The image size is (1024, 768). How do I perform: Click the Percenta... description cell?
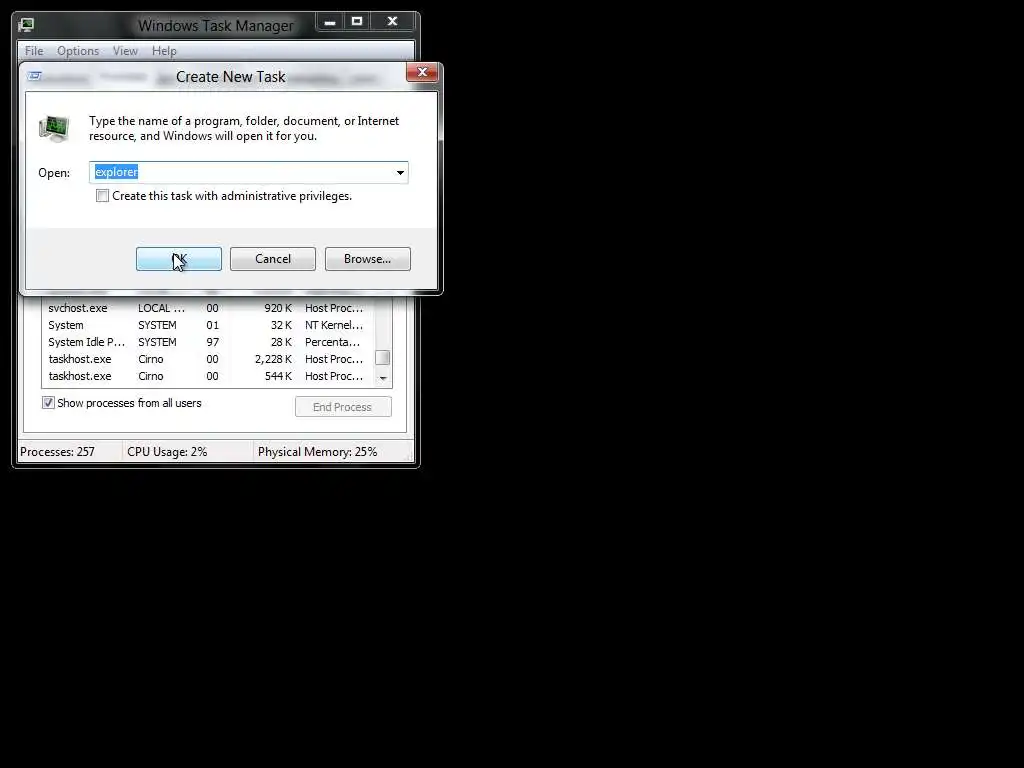point(332,342)
